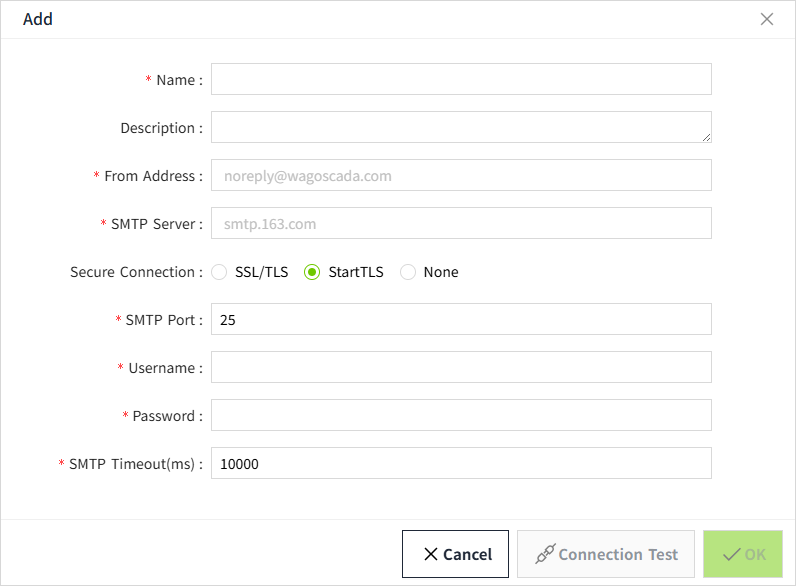Click the SMTP Timeout(ms) label
Image resolution: width=796 pixels, height=586 pixels.
click(135, 464)
